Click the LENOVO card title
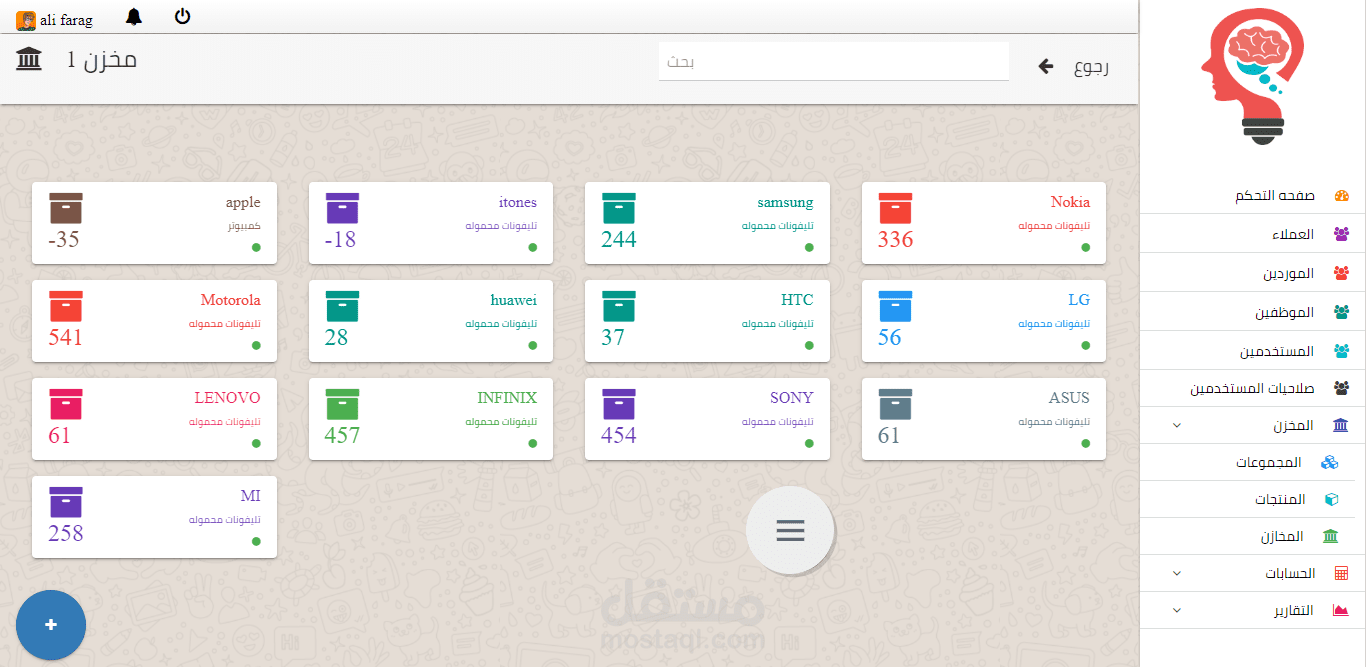The image size is (1366, 667). click(227, 398)
